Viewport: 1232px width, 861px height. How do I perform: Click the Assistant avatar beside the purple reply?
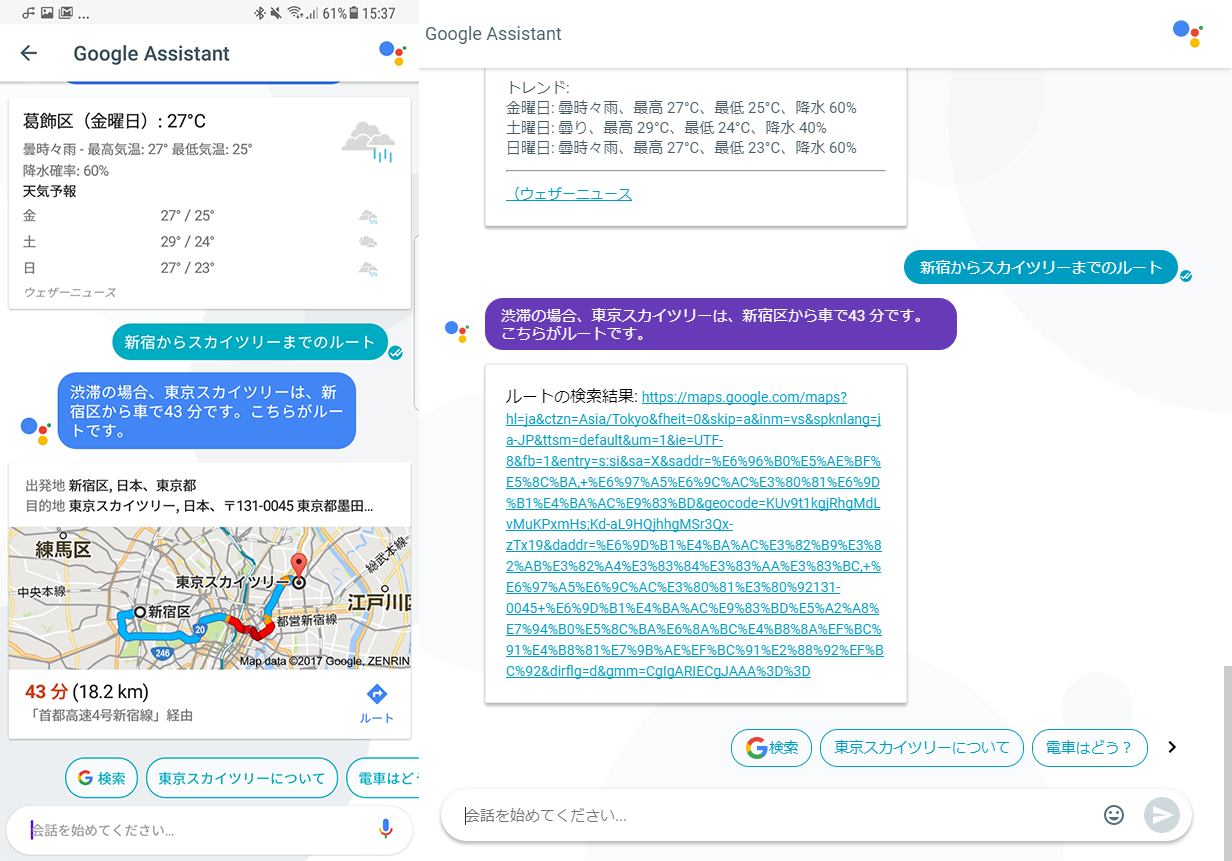click(457, 331)
